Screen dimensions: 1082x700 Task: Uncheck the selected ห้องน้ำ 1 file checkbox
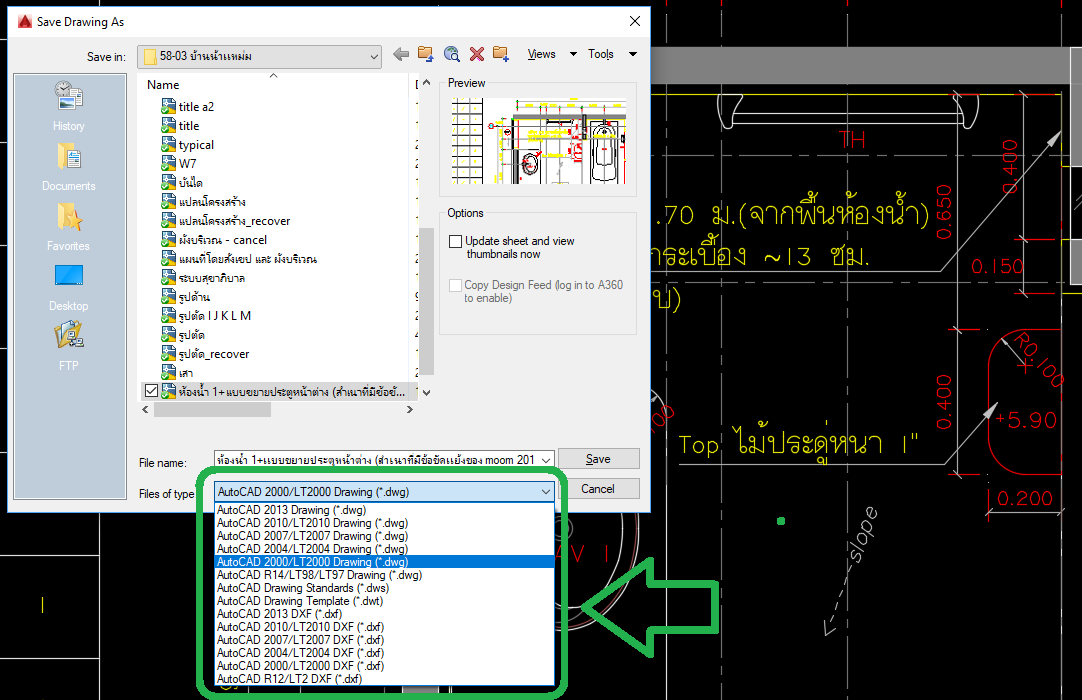click(x=151, y=391)
